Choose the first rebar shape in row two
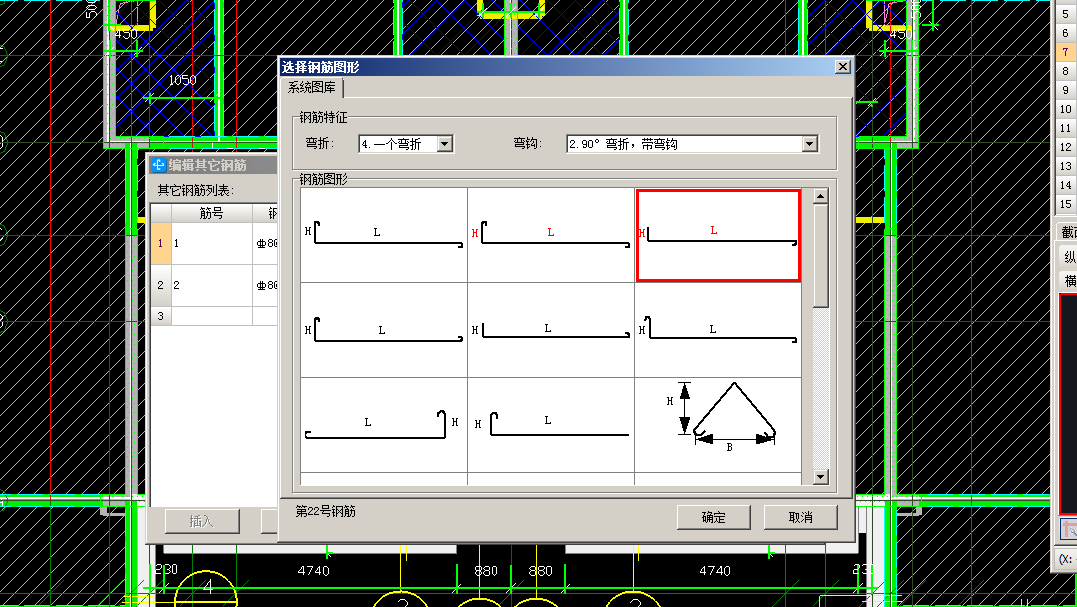This screenshot has height=607, width=1077. pyautogui.click(x=384, y=330)
